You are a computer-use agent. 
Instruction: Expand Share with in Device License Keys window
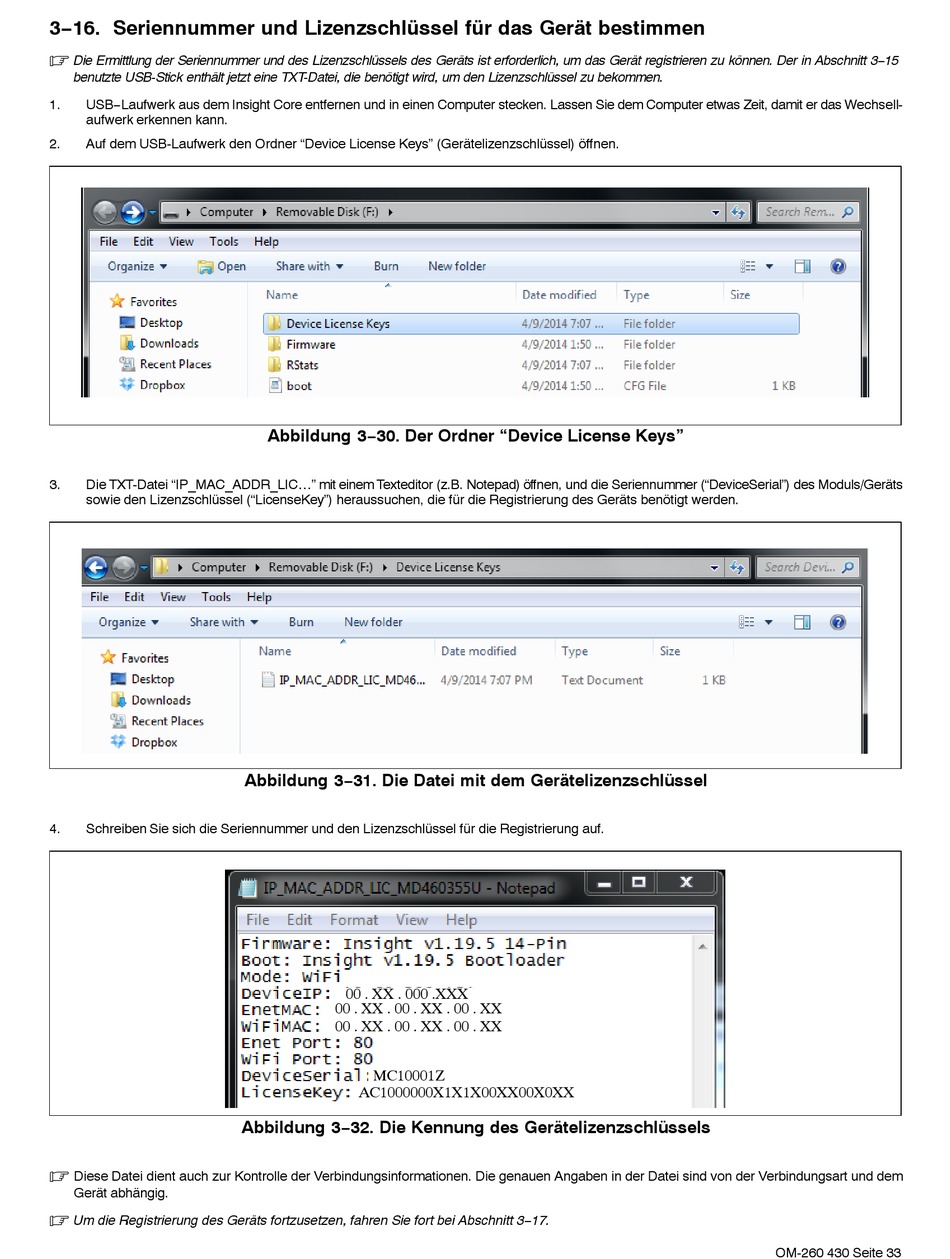tap(224, 622)
